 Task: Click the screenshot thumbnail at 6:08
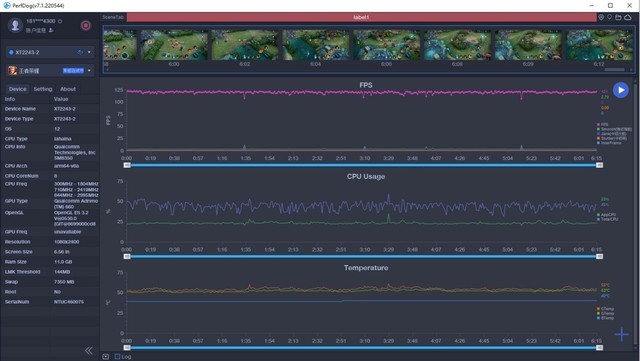pos(458,45)
